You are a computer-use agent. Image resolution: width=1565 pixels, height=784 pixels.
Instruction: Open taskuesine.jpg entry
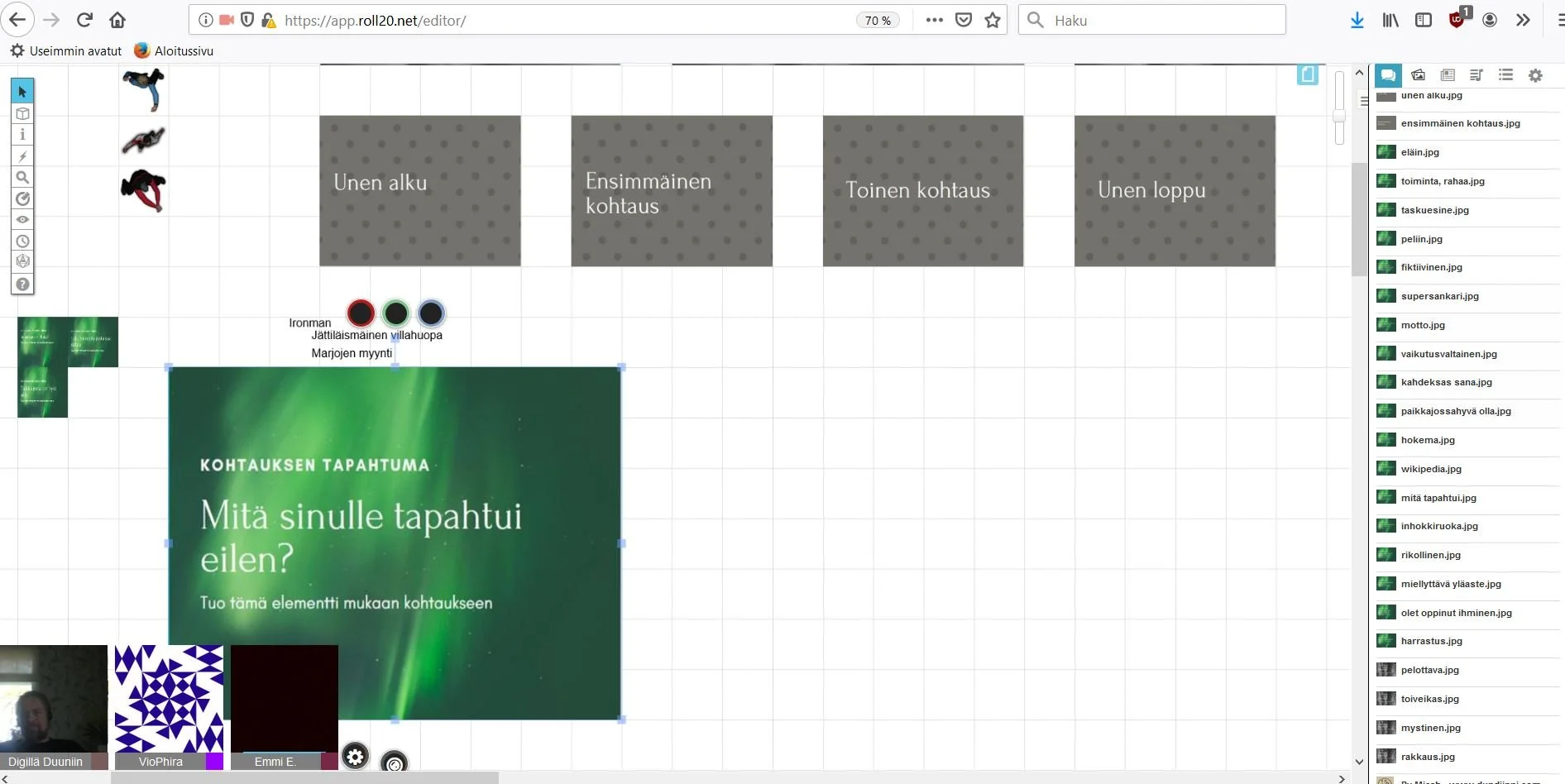(1467, 210)
